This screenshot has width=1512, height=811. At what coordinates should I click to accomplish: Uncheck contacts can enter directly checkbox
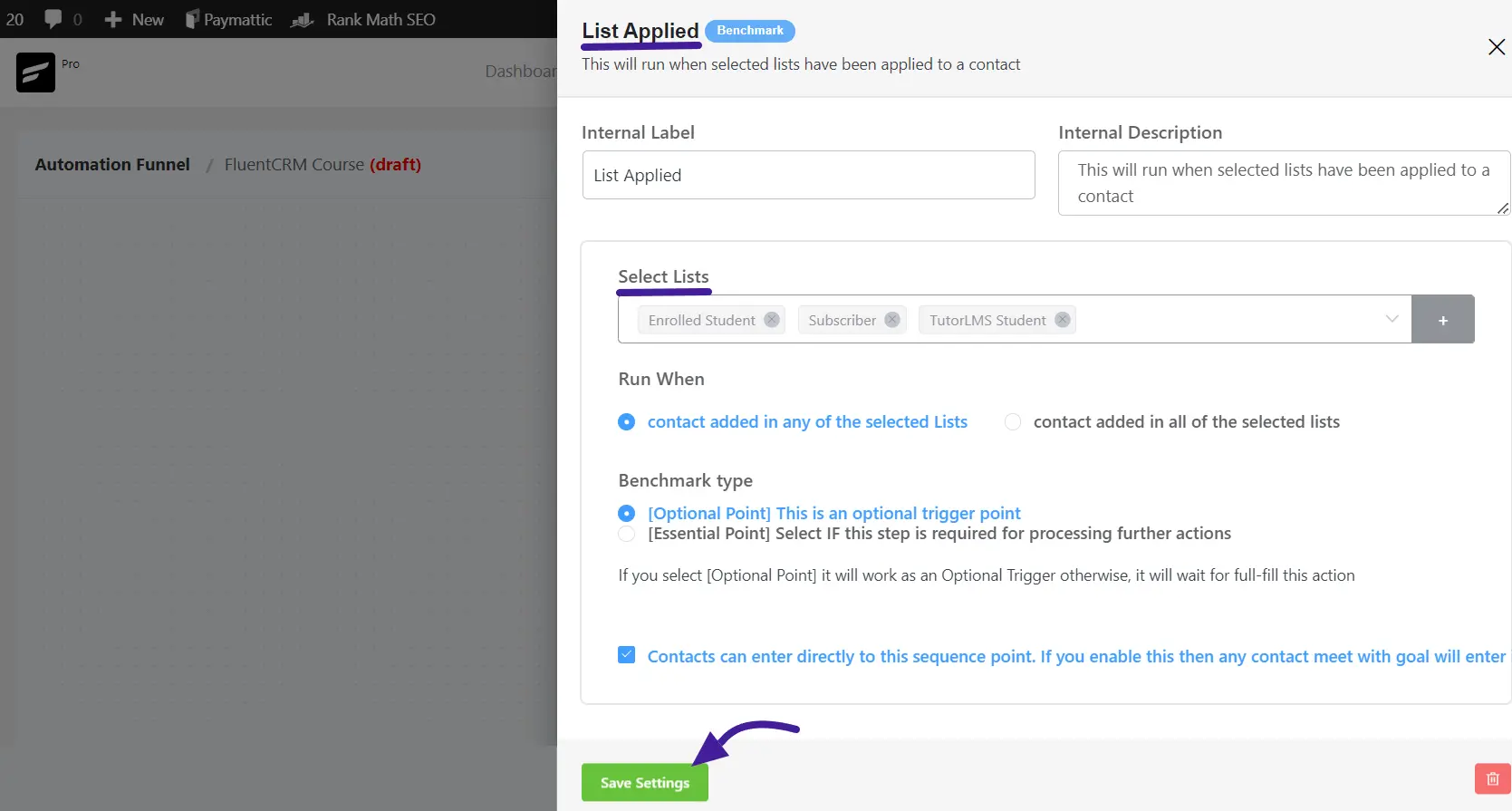[626, 655]
